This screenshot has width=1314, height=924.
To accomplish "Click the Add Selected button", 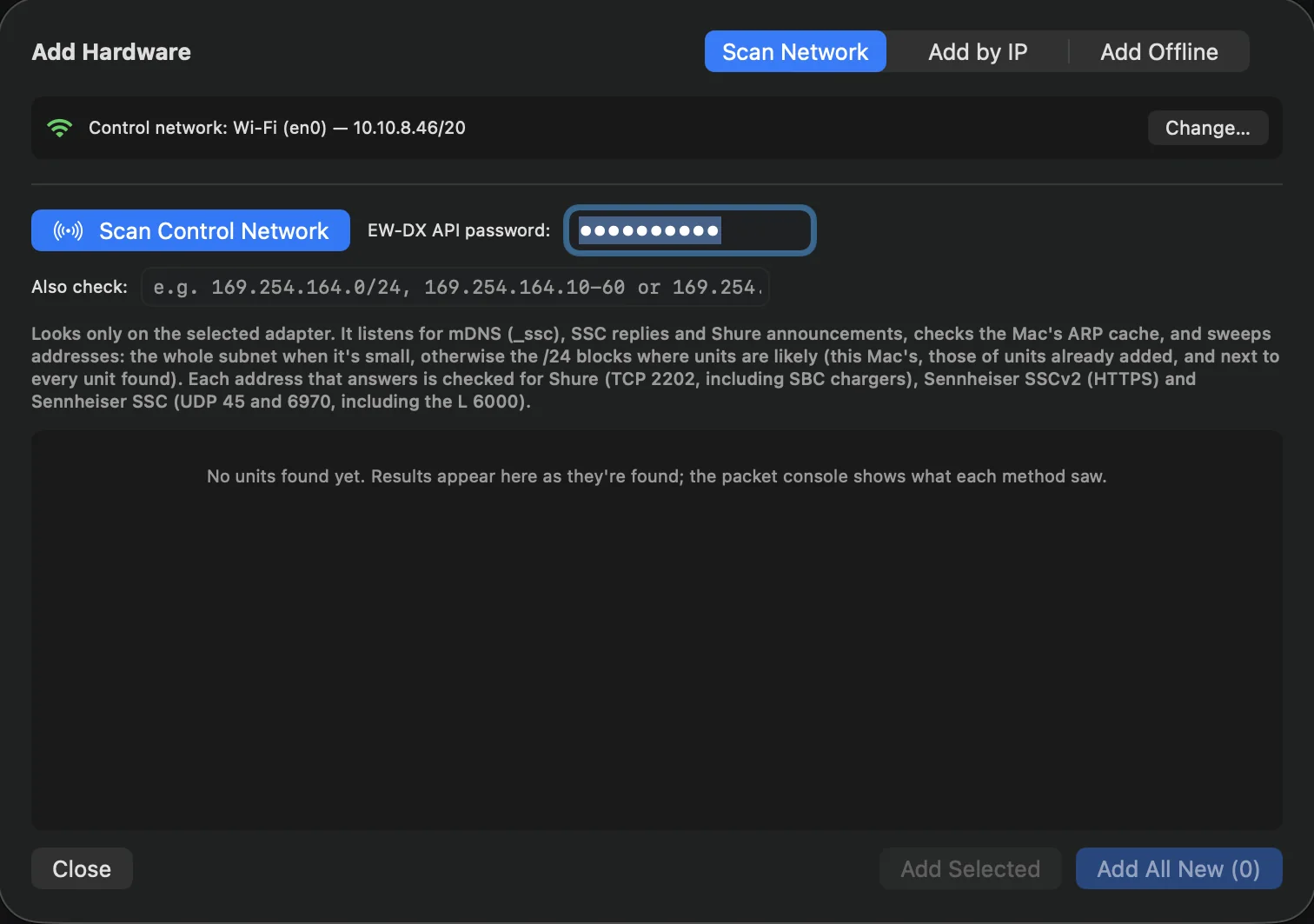I will 970,868.
